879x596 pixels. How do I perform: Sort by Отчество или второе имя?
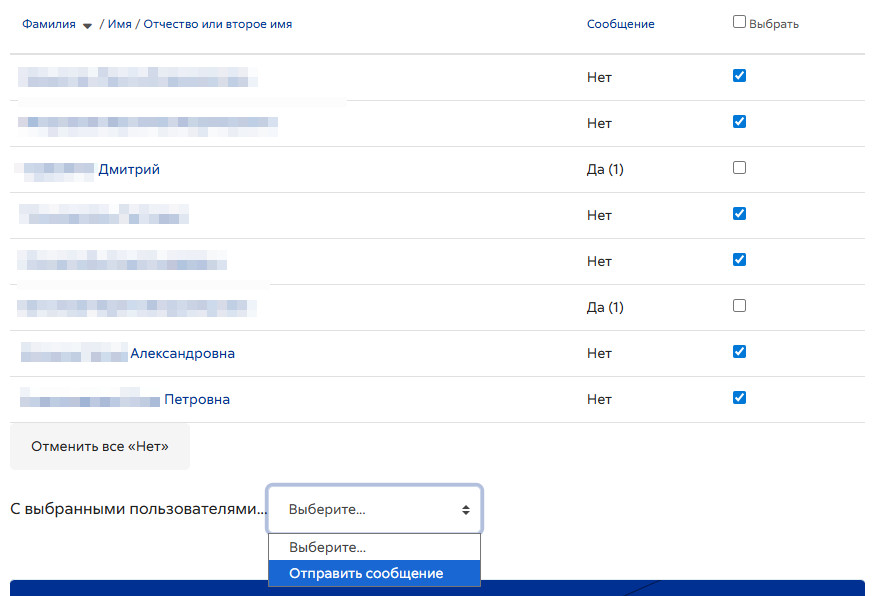(218, 24)
